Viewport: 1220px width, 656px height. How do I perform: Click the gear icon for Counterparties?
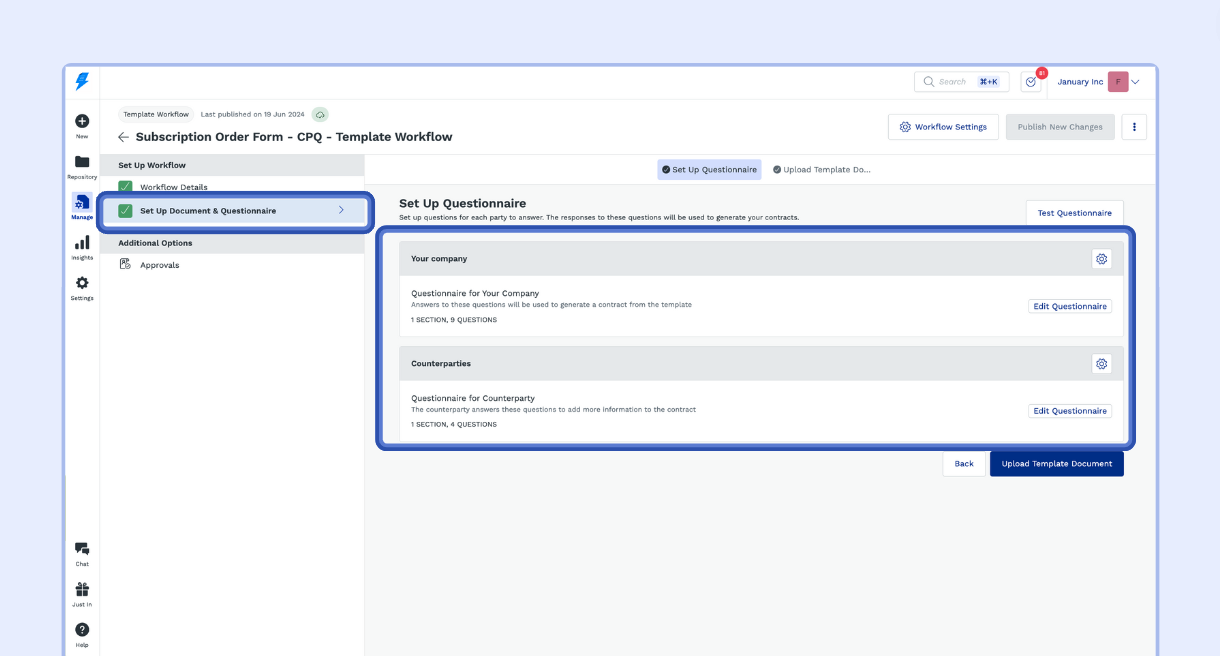pos(1101,364)
